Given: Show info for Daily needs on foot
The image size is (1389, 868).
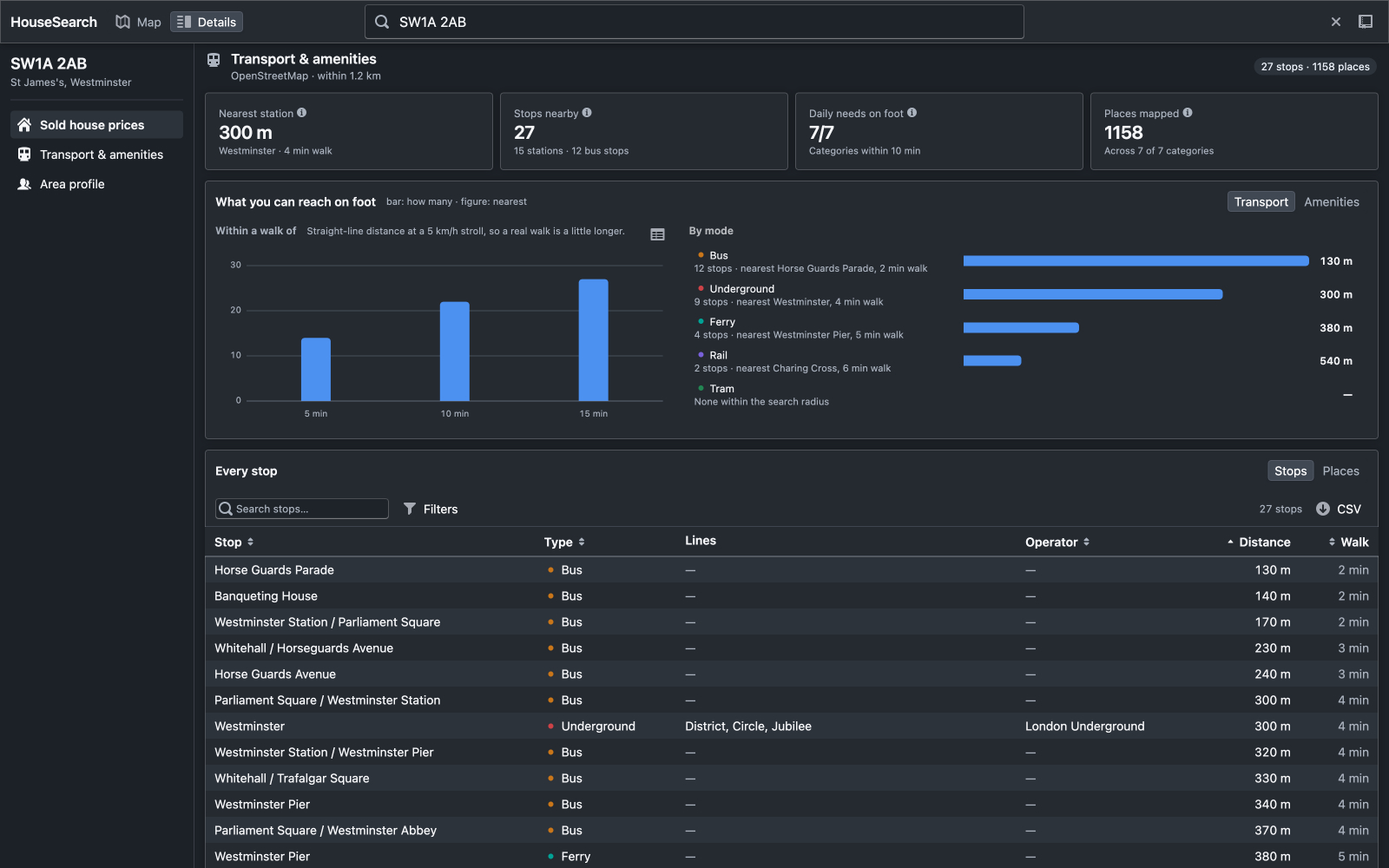Looking at the screenshot, I should point(912,112).
